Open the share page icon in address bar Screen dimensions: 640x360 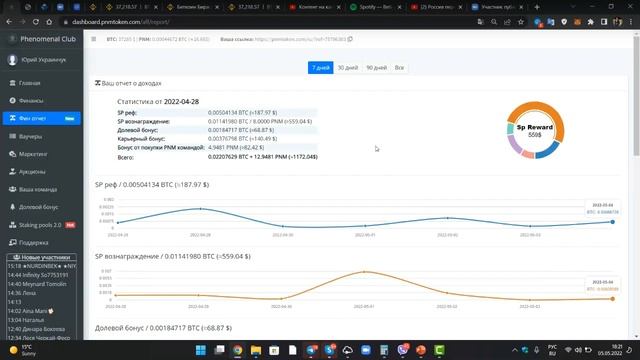tap(507, 22)
